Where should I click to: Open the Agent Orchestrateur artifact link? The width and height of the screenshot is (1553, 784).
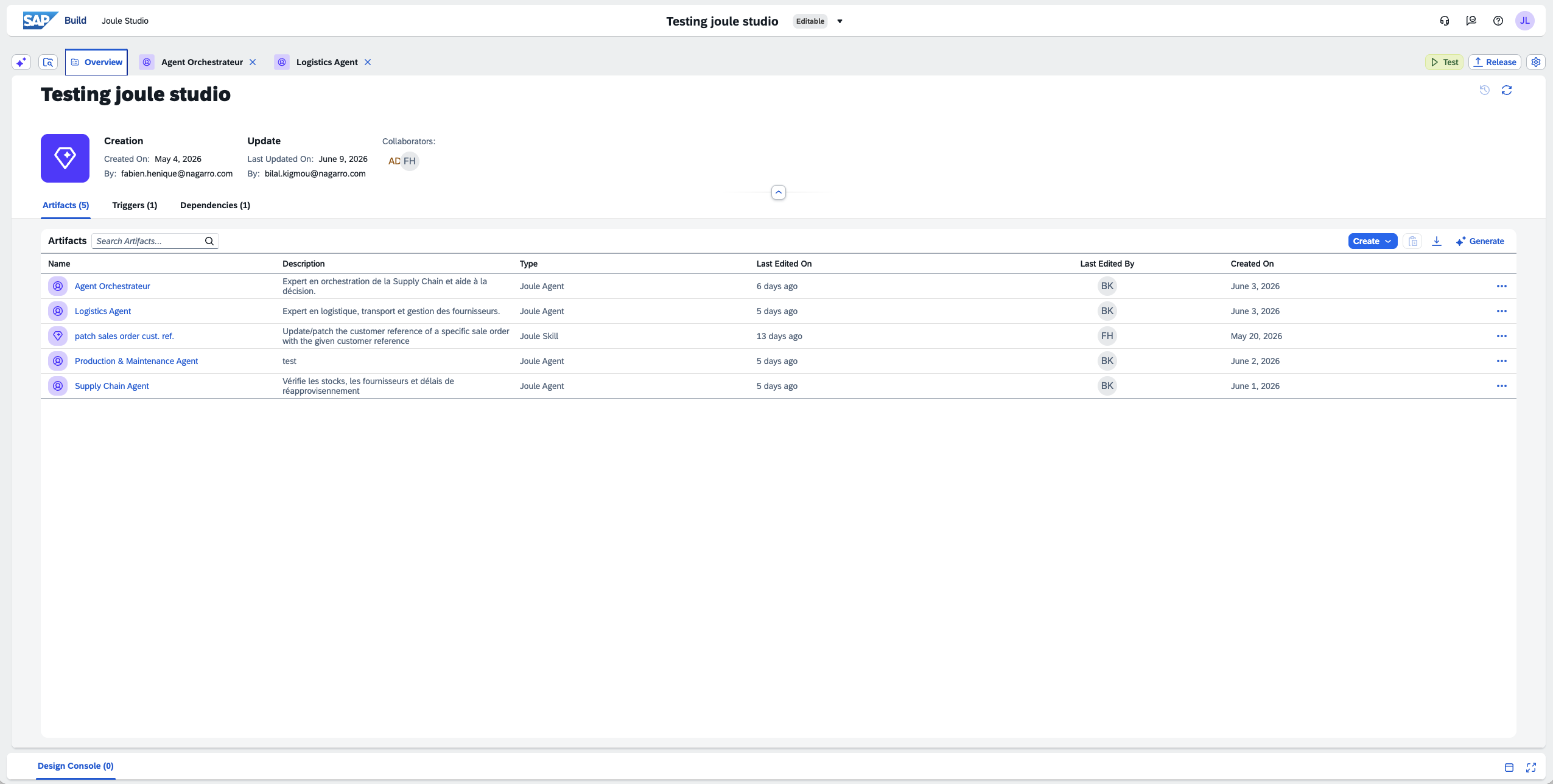point(112,286)
